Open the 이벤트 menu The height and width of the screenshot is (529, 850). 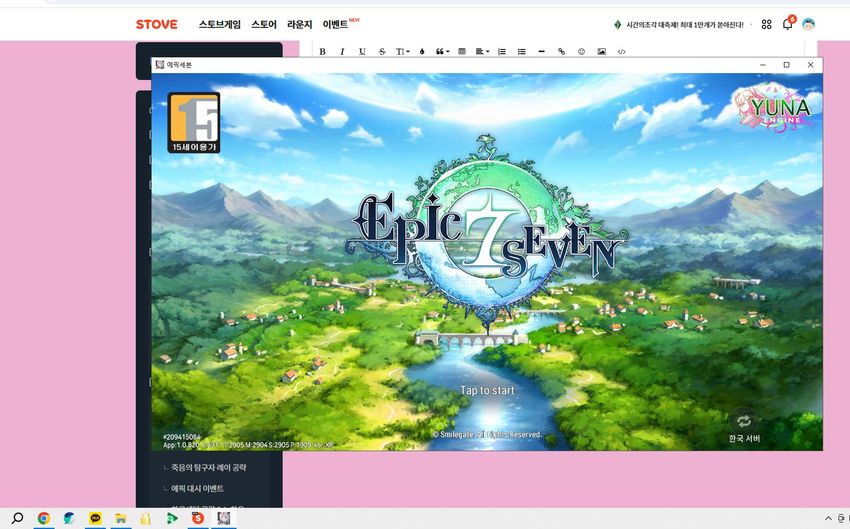coord(336,24)
